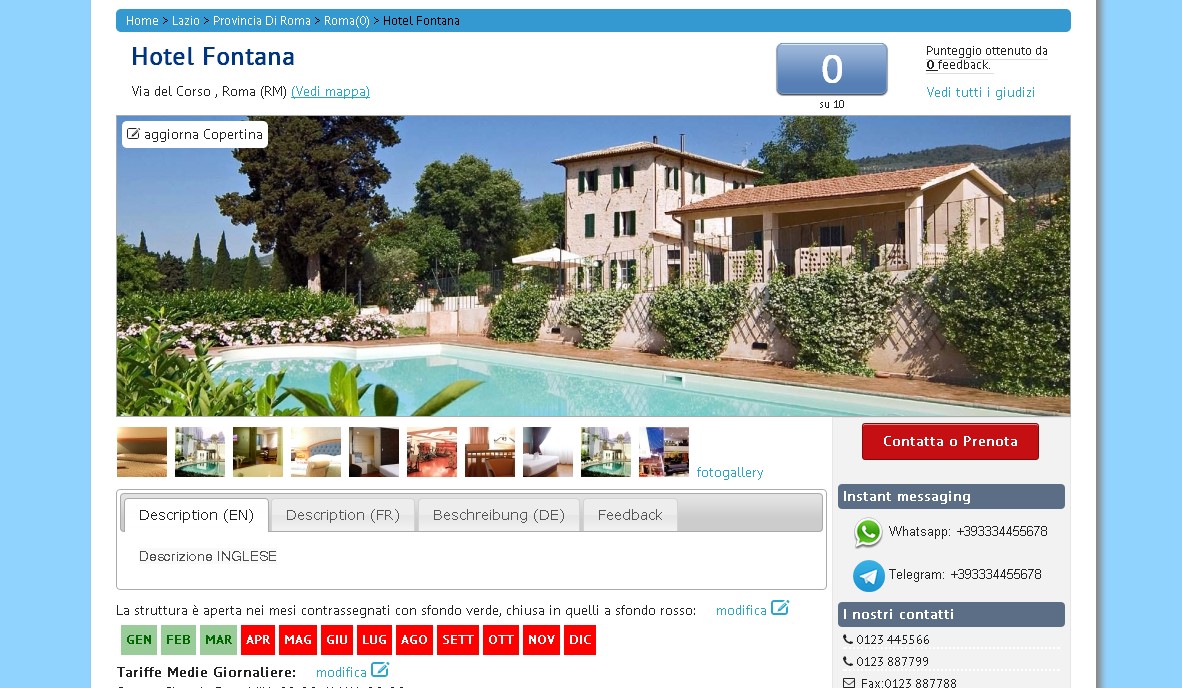Open Vedi tutti i giudizi link
This screenshot has height=688, width=1182.
980,92
